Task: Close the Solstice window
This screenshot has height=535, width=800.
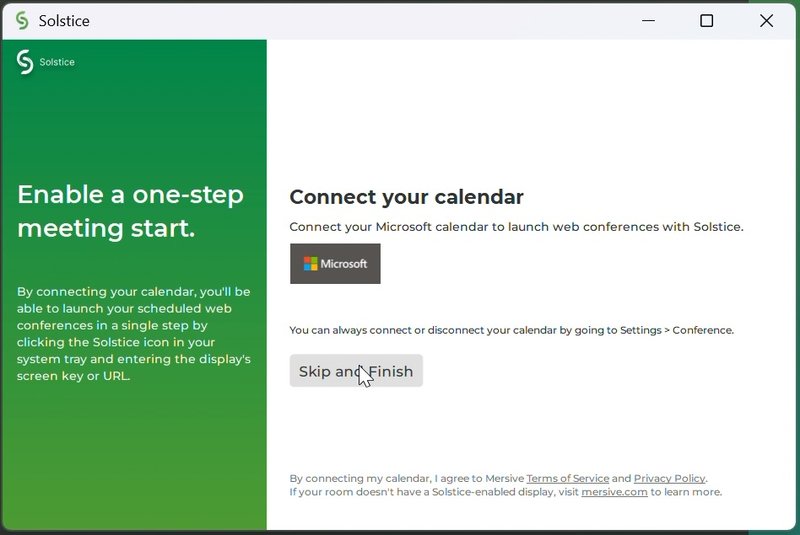Action: pyautogui.click(x=766, y=21)
